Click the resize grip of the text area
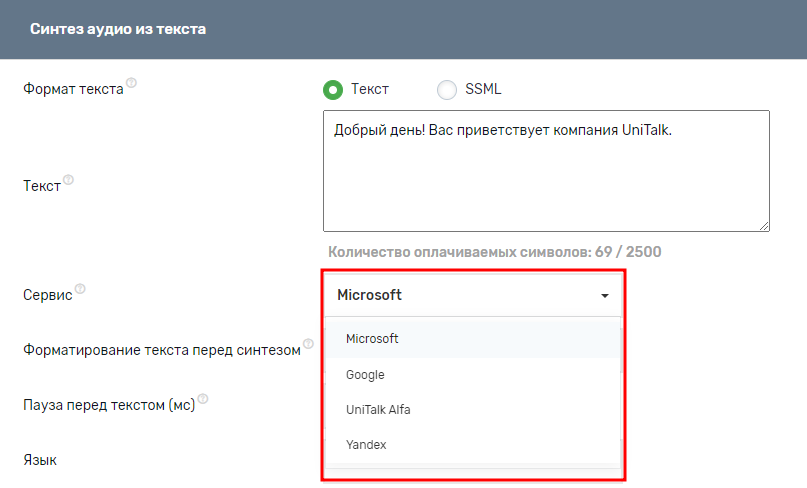This screenshot has width=807, height=488. 763,225
